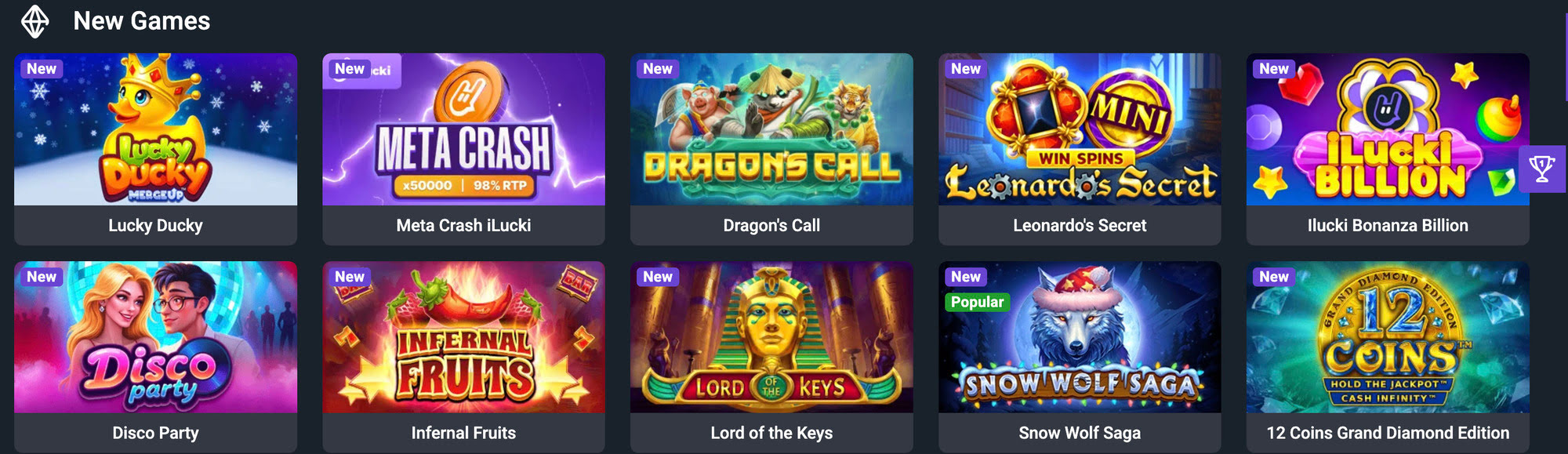Screen dimensions: 1568x454
Task: Open the Disco Party game thumbnail
Action: [x=155, y=337]
